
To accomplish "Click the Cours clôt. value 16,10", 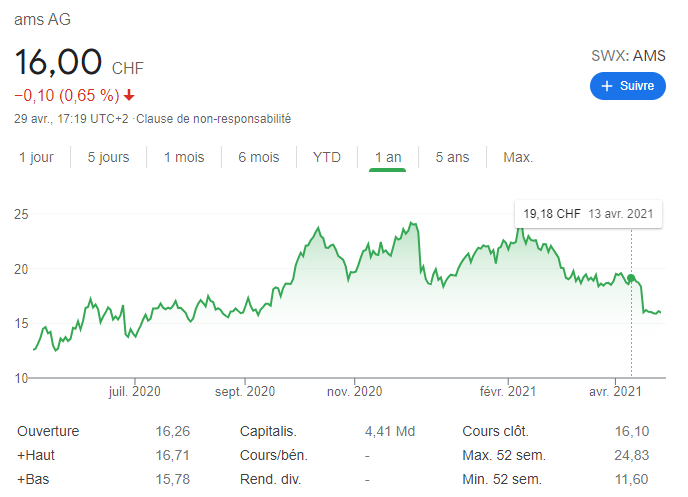I will 632,431.
